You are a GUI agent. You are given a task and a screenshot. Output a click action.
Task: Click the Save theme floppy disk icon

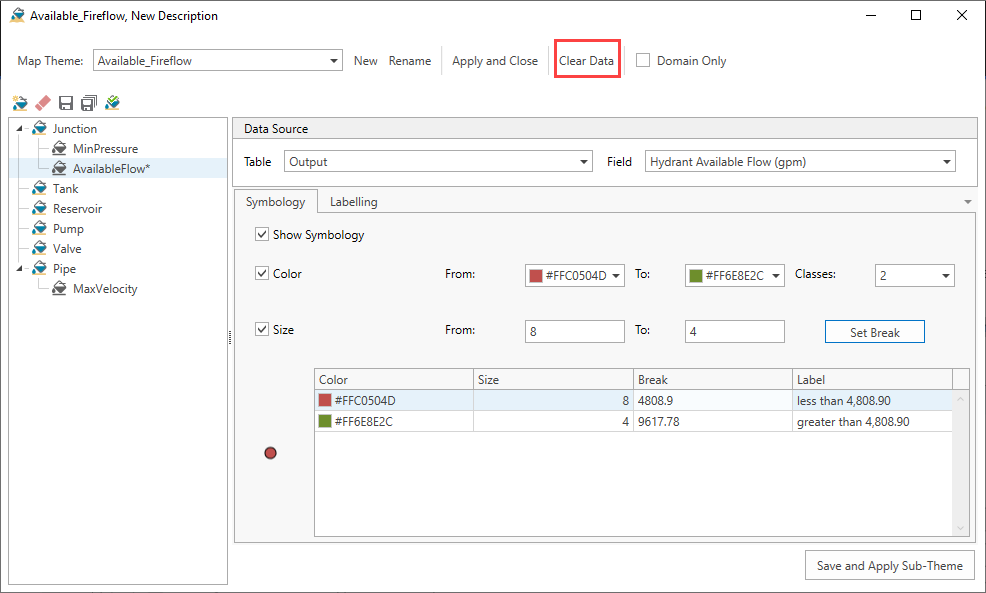[x=64, y=102]
